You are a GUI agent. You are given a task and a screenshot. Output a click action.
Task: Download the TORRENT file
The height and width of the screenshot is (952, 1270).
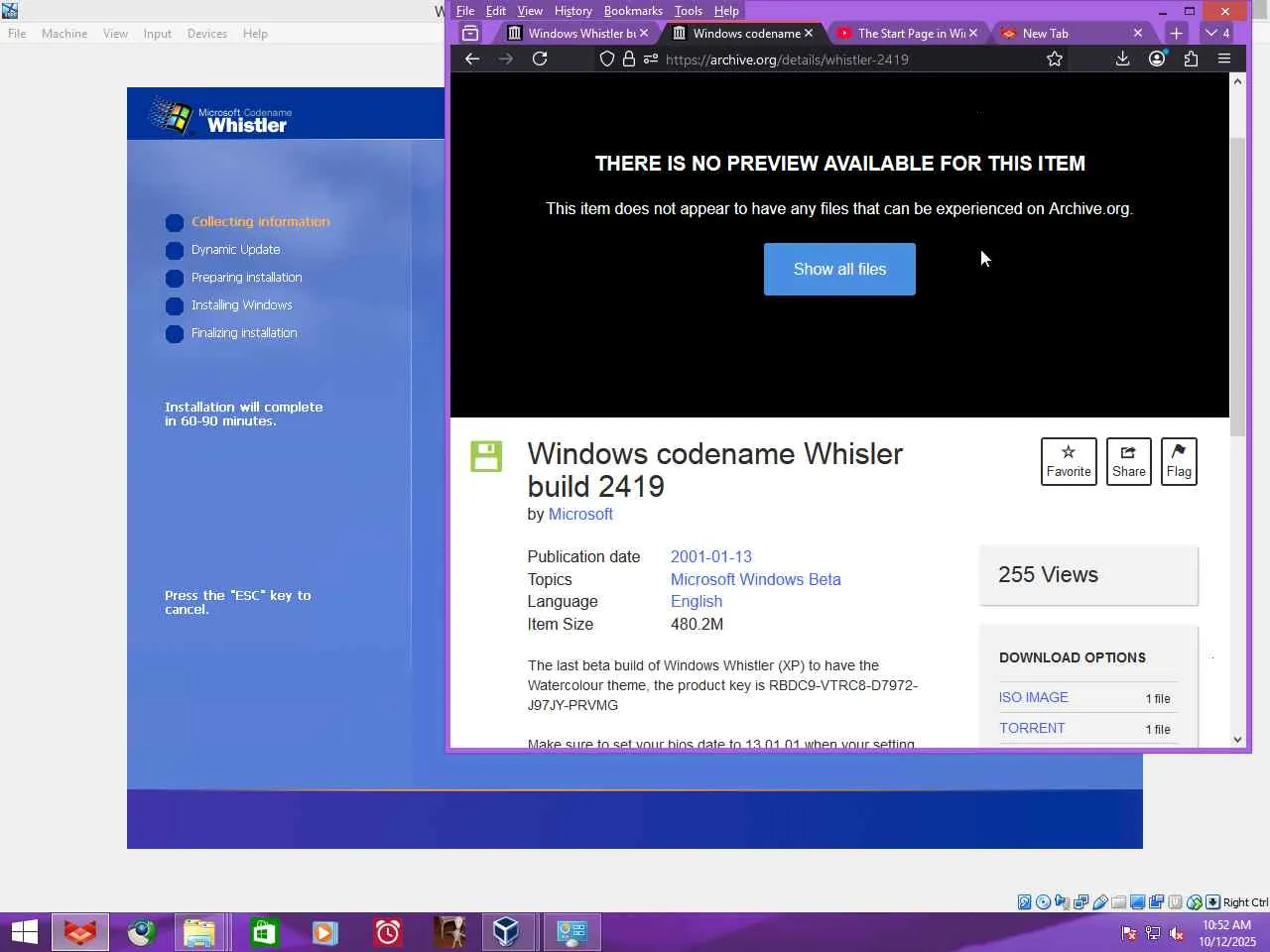pyautogui.click(x=1032, y=728)
